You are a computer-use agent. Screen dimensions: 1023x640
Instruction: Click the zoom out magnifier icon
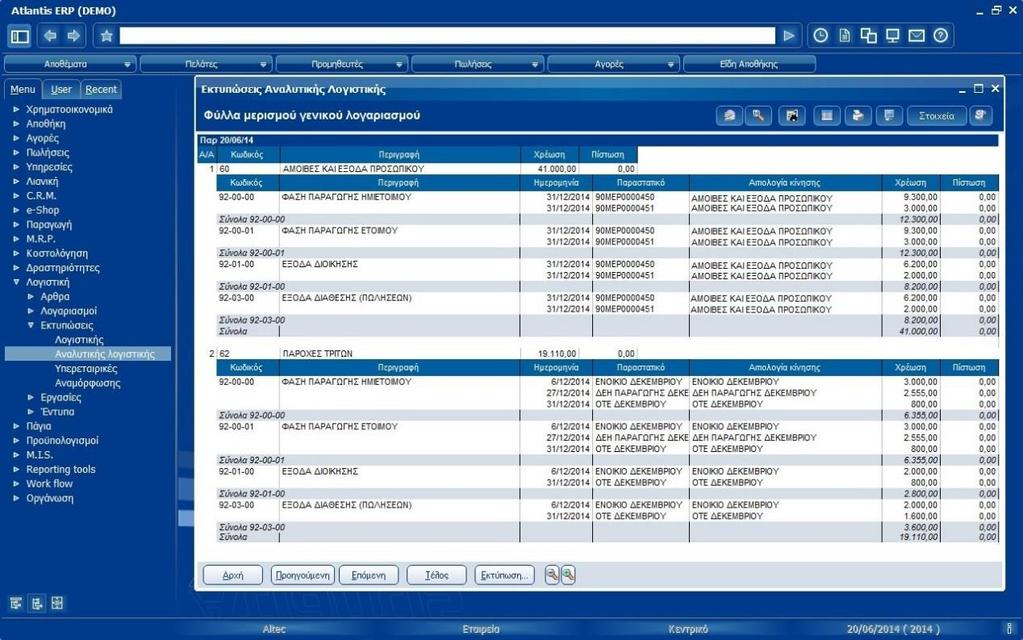(x=552, y=575)
